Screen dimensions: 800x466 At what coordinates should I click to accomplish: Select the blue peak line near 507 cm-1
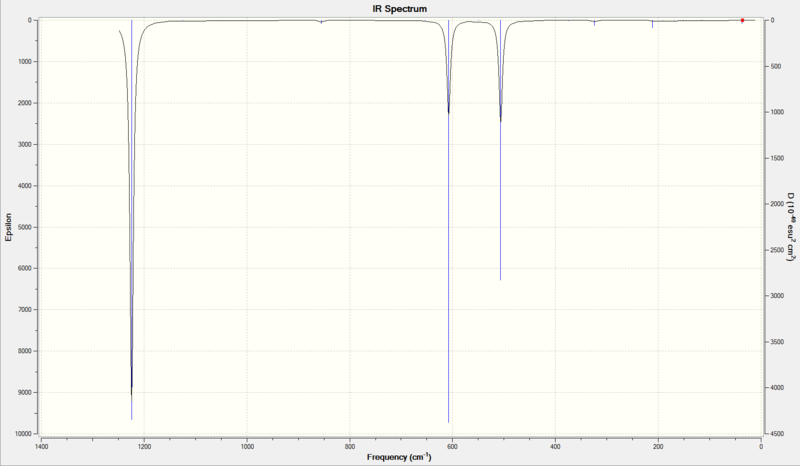(x=501, y=150)
